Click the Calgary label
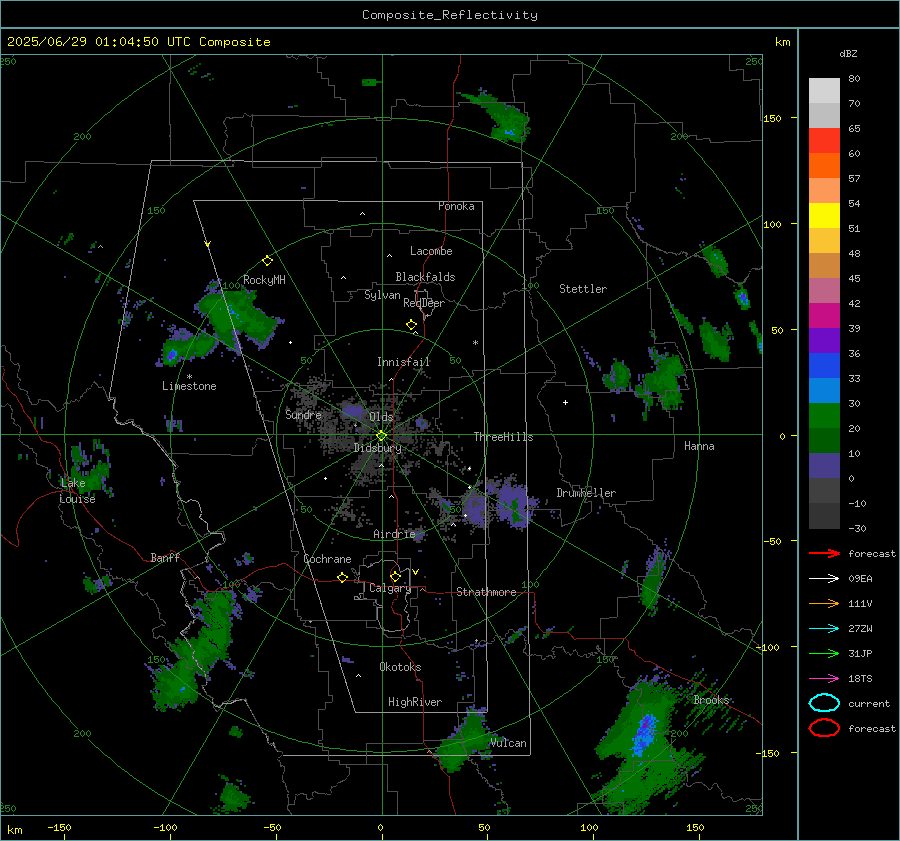 [x=390, y=588]
